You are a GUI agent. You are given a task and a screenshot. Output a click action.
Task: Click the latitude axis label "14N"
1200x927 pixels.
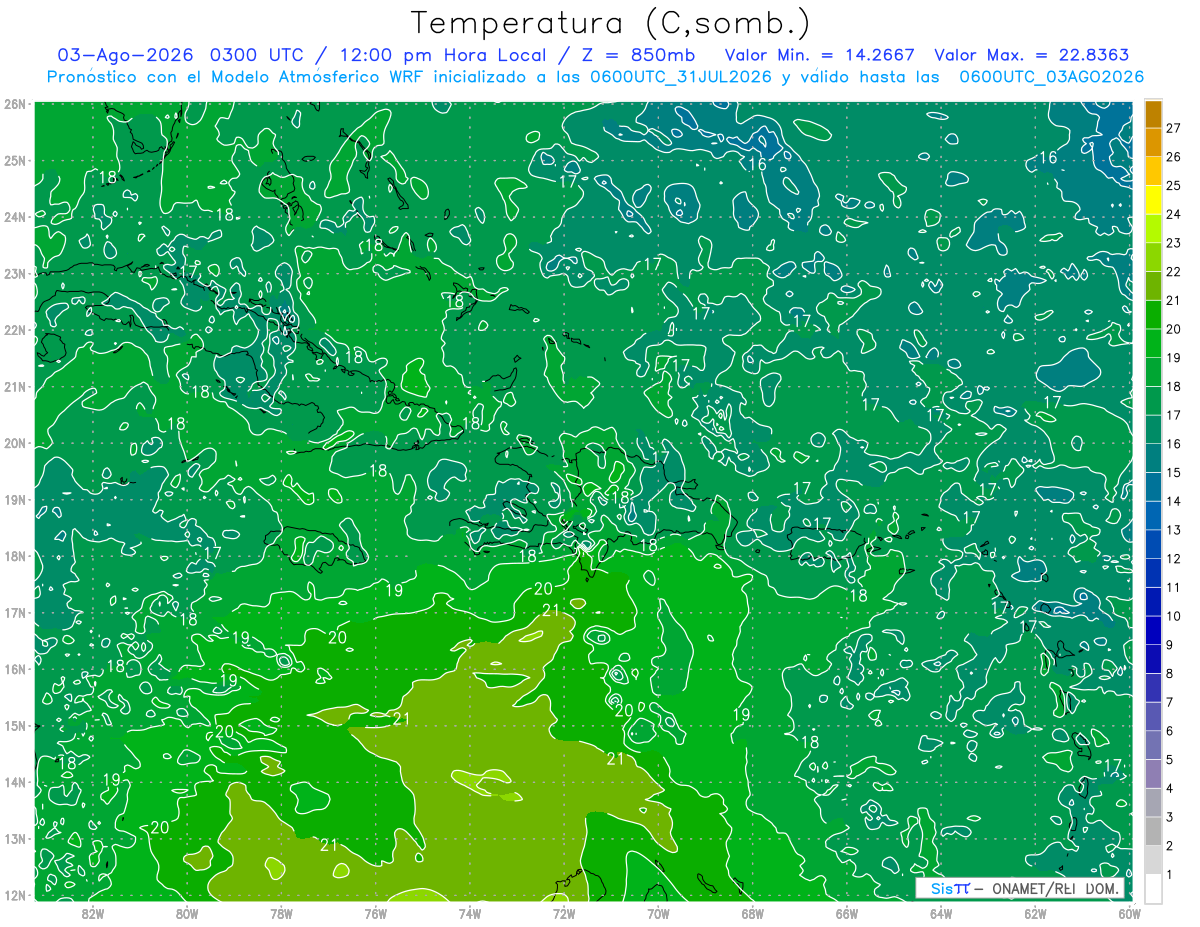pyautogui.click(x=15, y=782)
